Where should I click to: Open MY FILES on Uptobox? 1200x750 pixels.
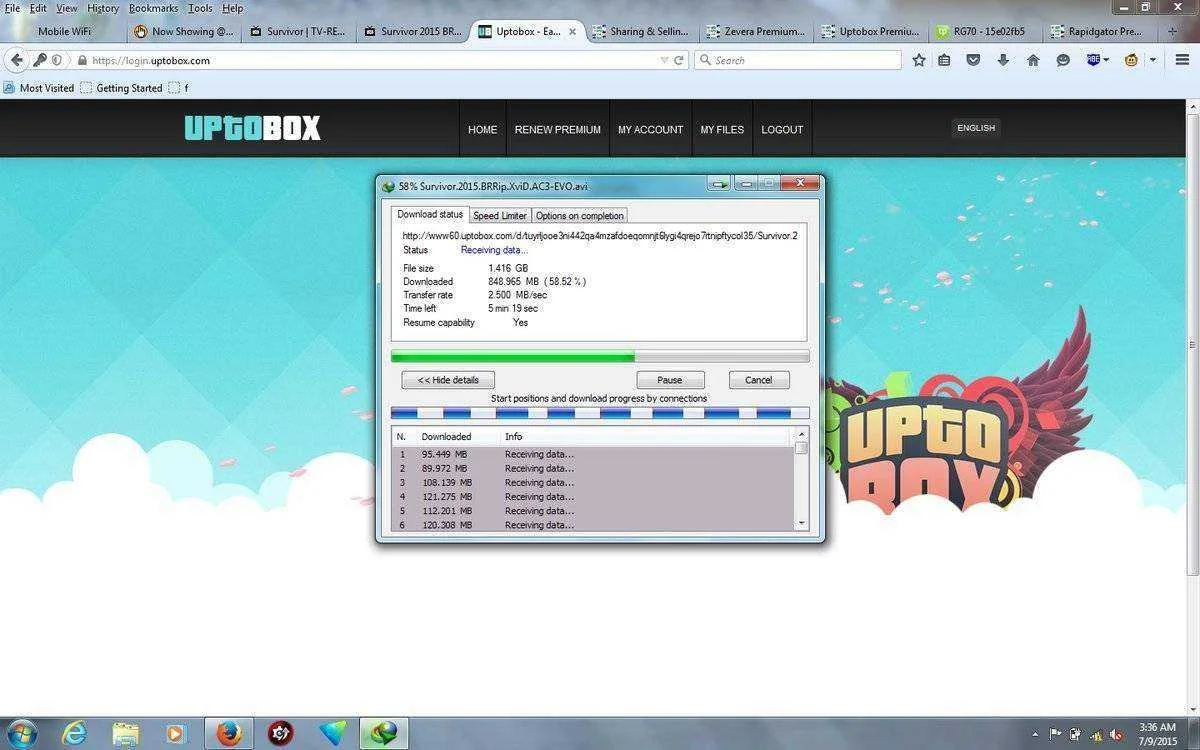click(722, 129)
